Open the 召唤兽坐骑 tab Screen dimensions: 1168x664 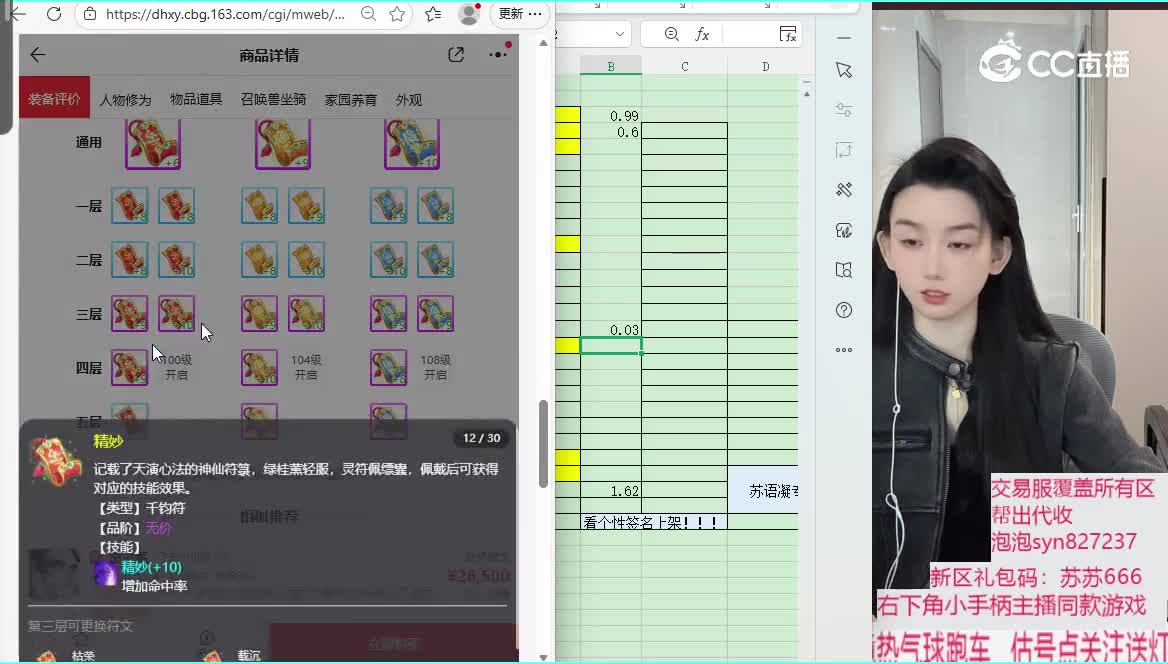pyautogui.click(x=273, y=100)
